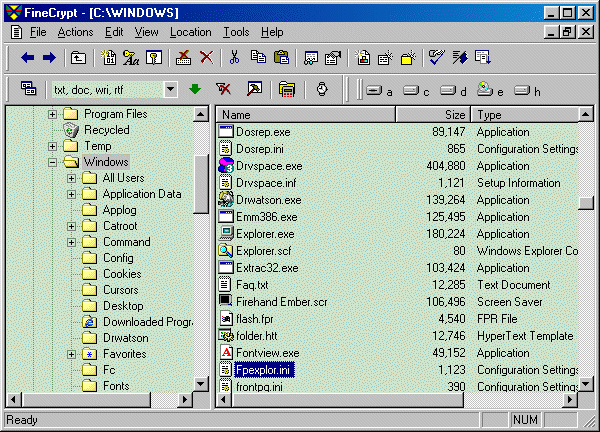This screenshot has width=600, height=432.
Task: Select the Faq.txt file
Action: (252, 285)
